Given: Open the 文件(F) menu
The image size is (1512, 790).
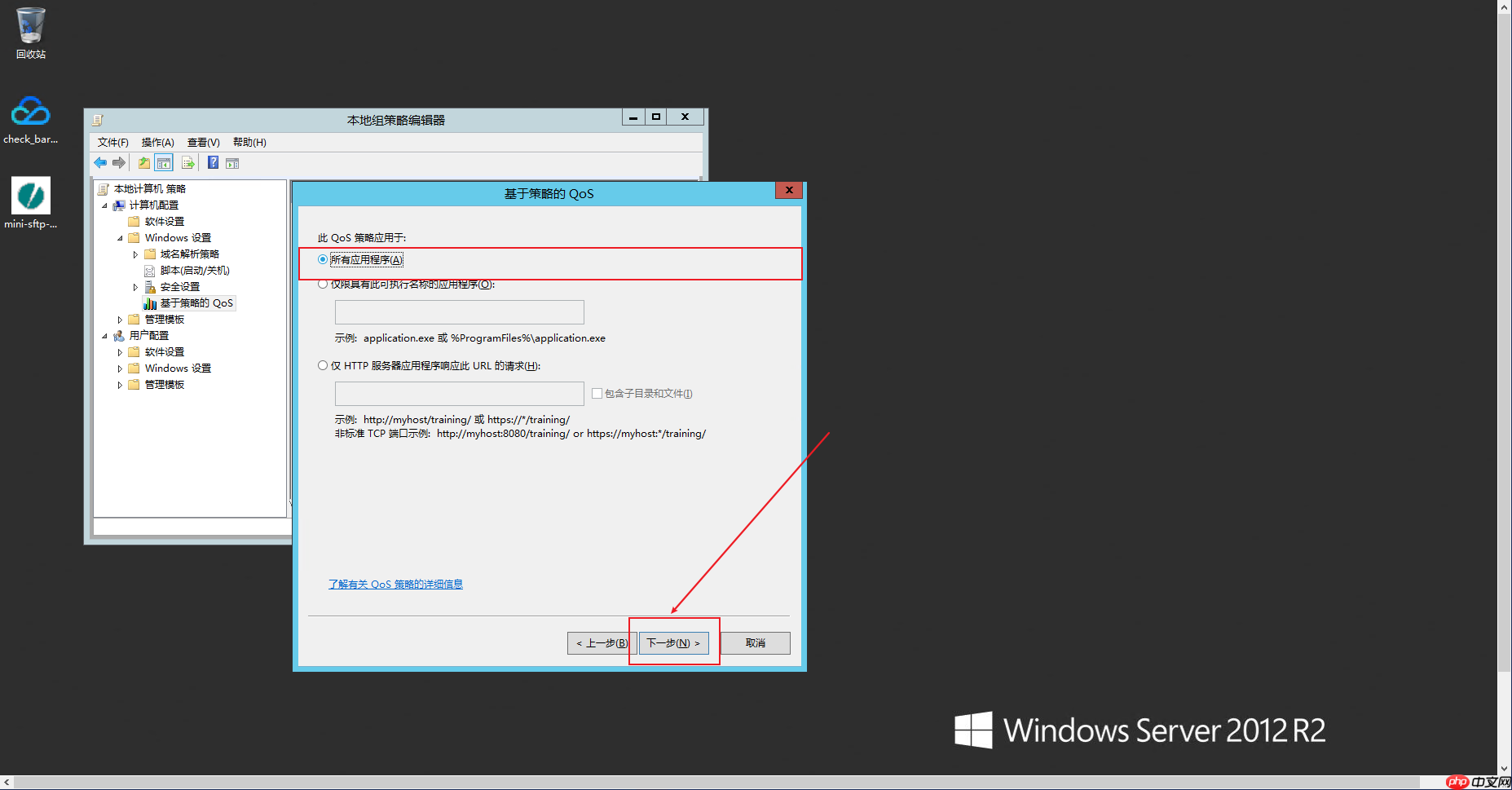Looking at the screenshot, I should (112, 142).
